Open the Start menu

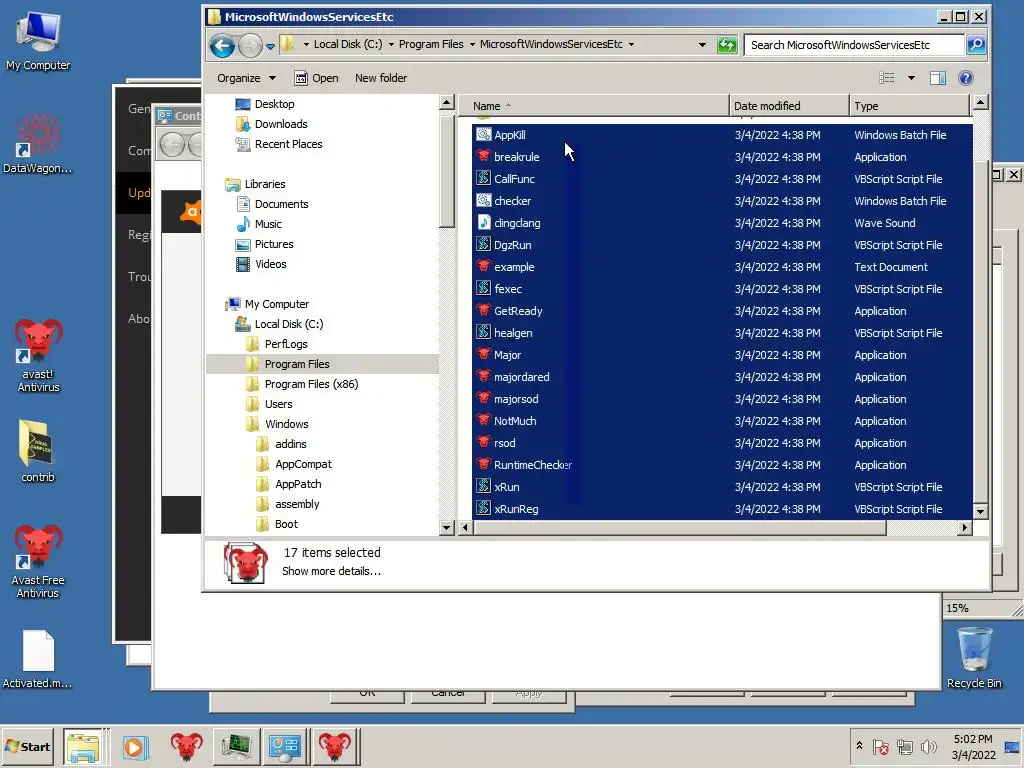click(27, 746)
